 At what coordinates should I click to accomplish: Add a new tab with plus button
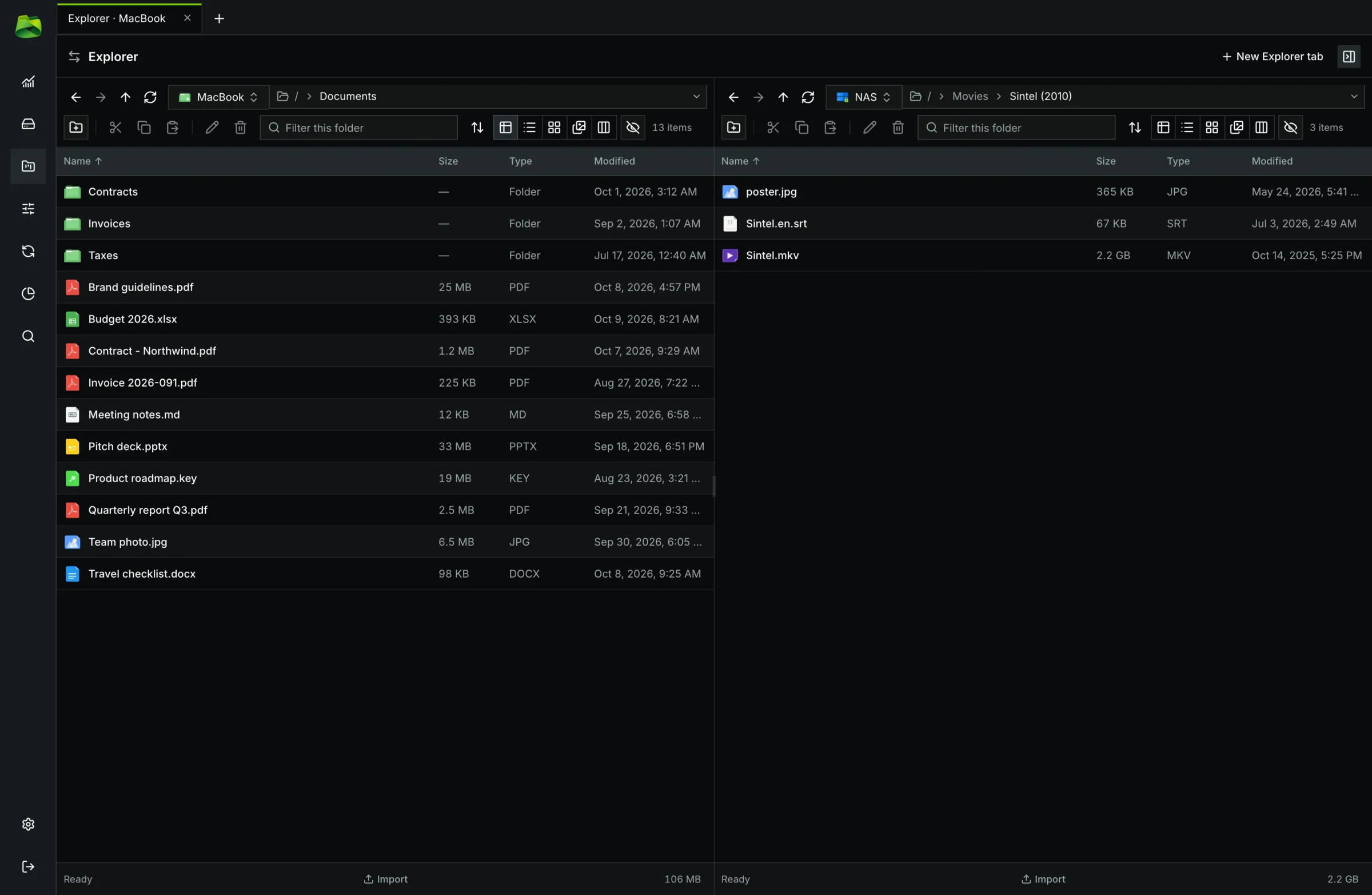219,18
